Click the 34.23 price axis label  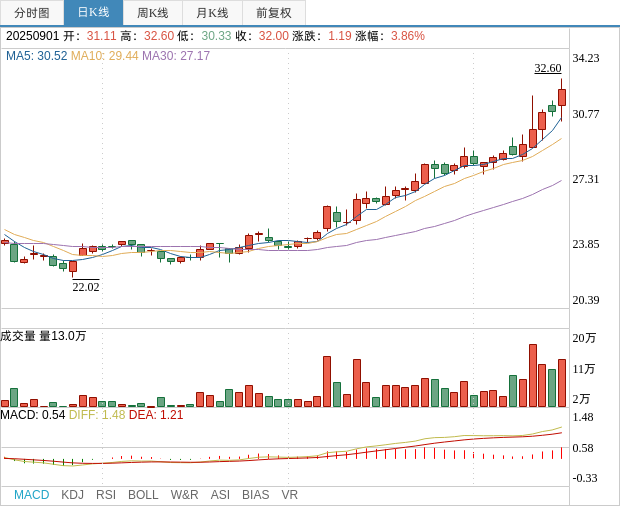586,58
